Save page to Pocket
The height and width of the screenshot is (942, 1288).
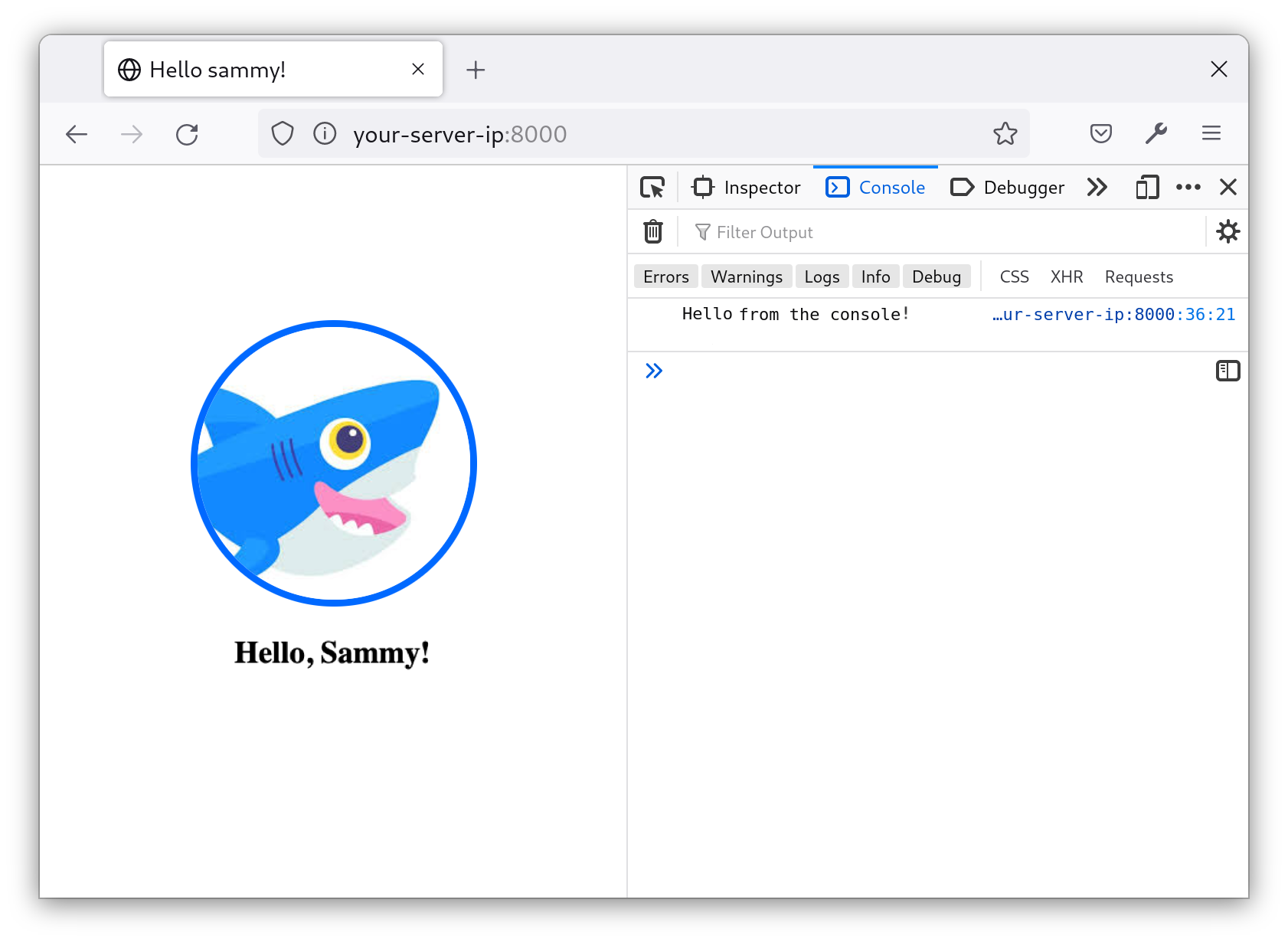[1101, 134]
